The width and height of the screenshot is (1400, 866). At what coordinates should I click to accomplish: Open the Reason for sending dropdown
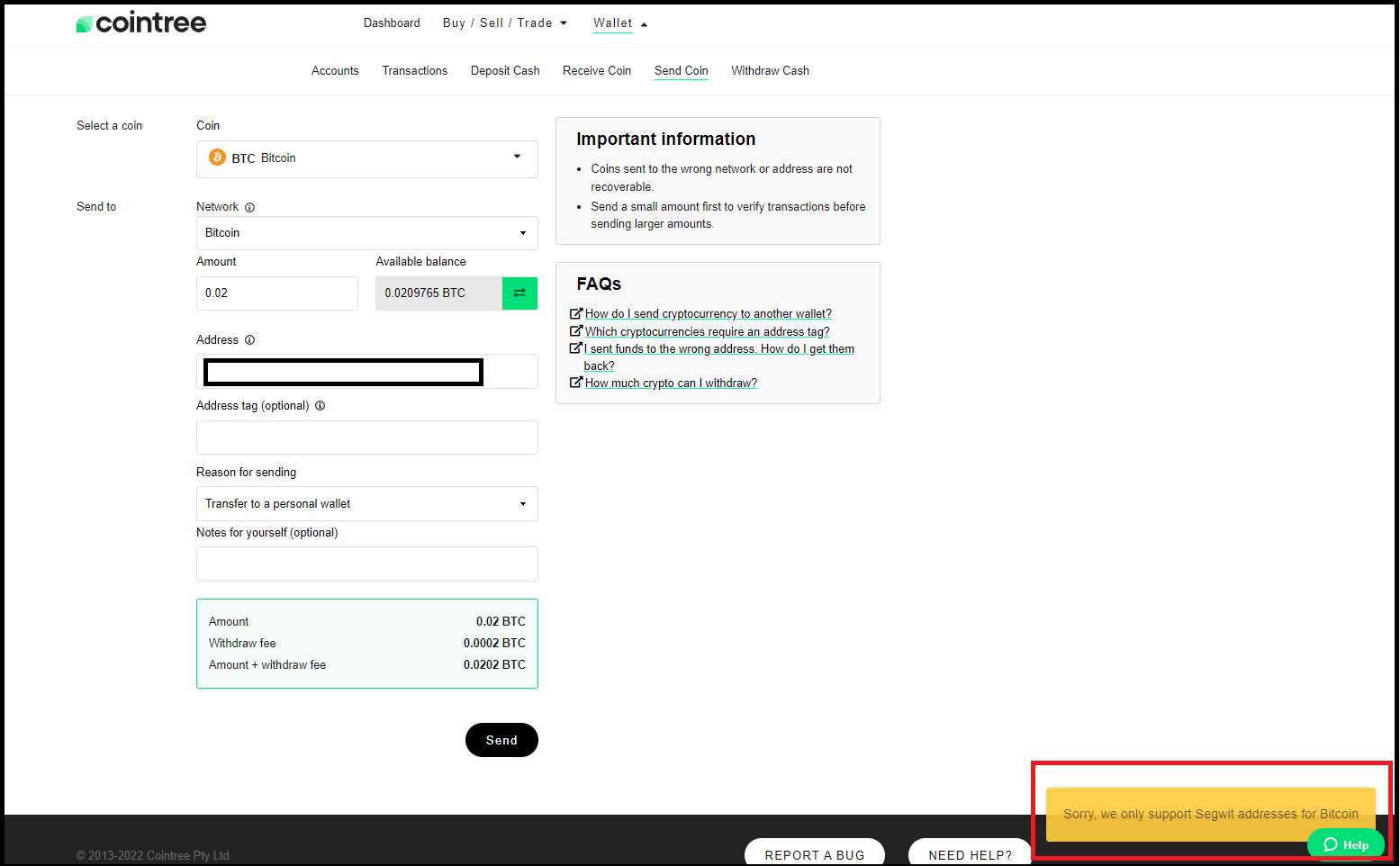367,504
